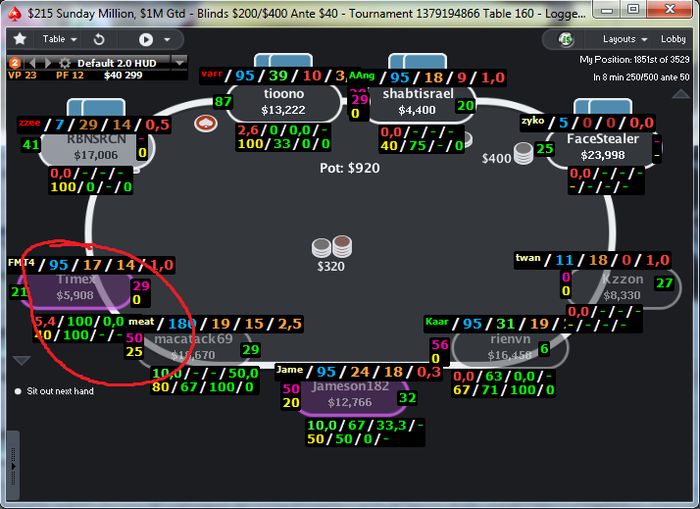Click the 'AAng' HUD label on shabtisrael
This screenshot has width=700, height=509.
361,75
